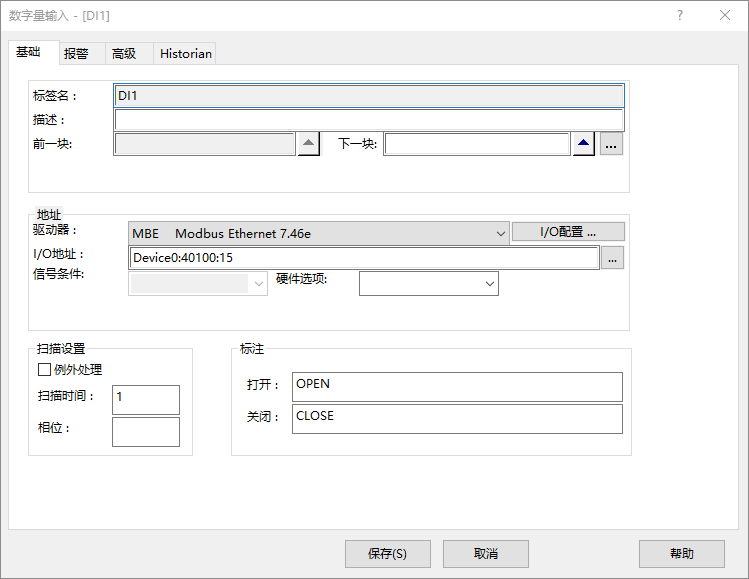Switch to the Historian tab
Screen dimensions: 749x579
point(185,54)
